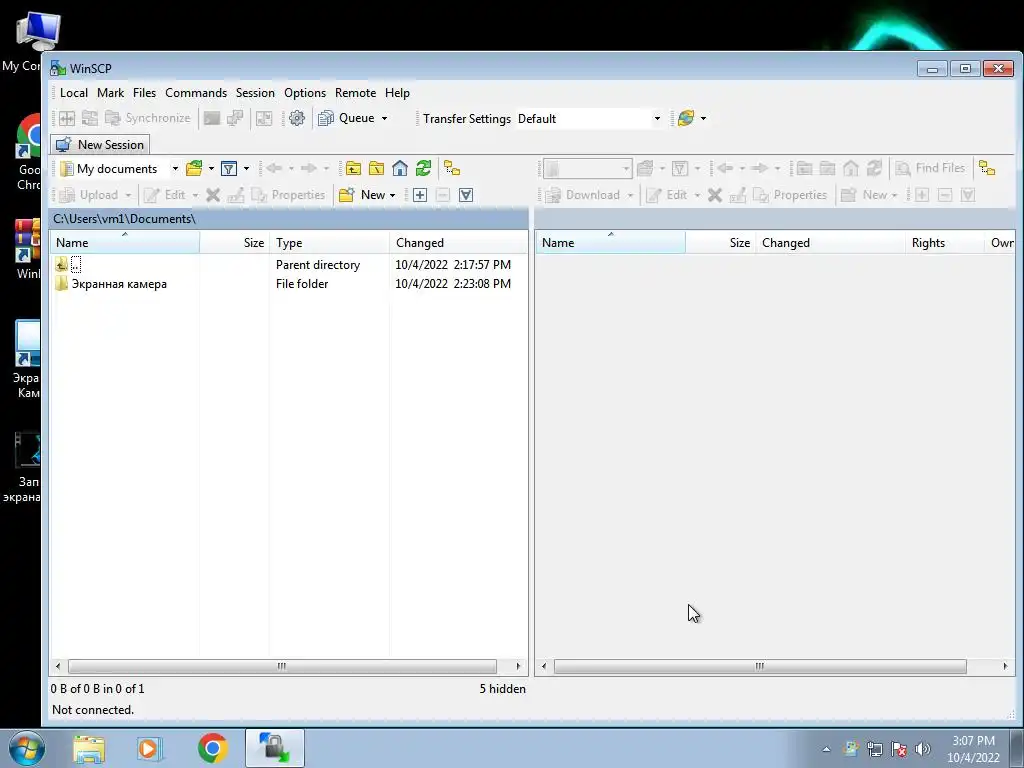Click the date 10/4/2022 2:23:08 PM
The height and width of the screenshot is (768, 1024).
pos(453,283)
